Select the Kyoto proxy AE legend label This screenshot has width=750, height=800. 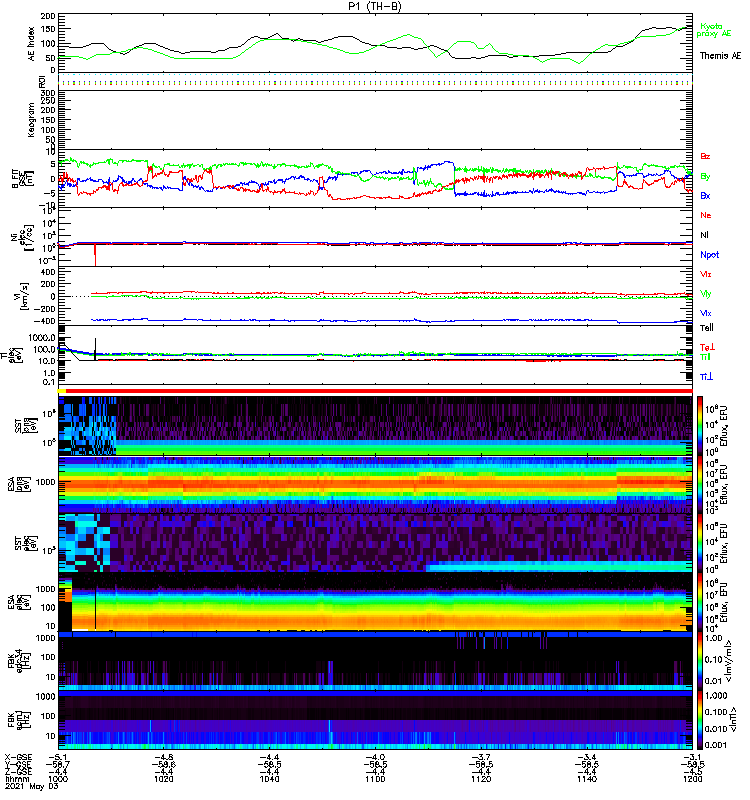click(714, 30)
